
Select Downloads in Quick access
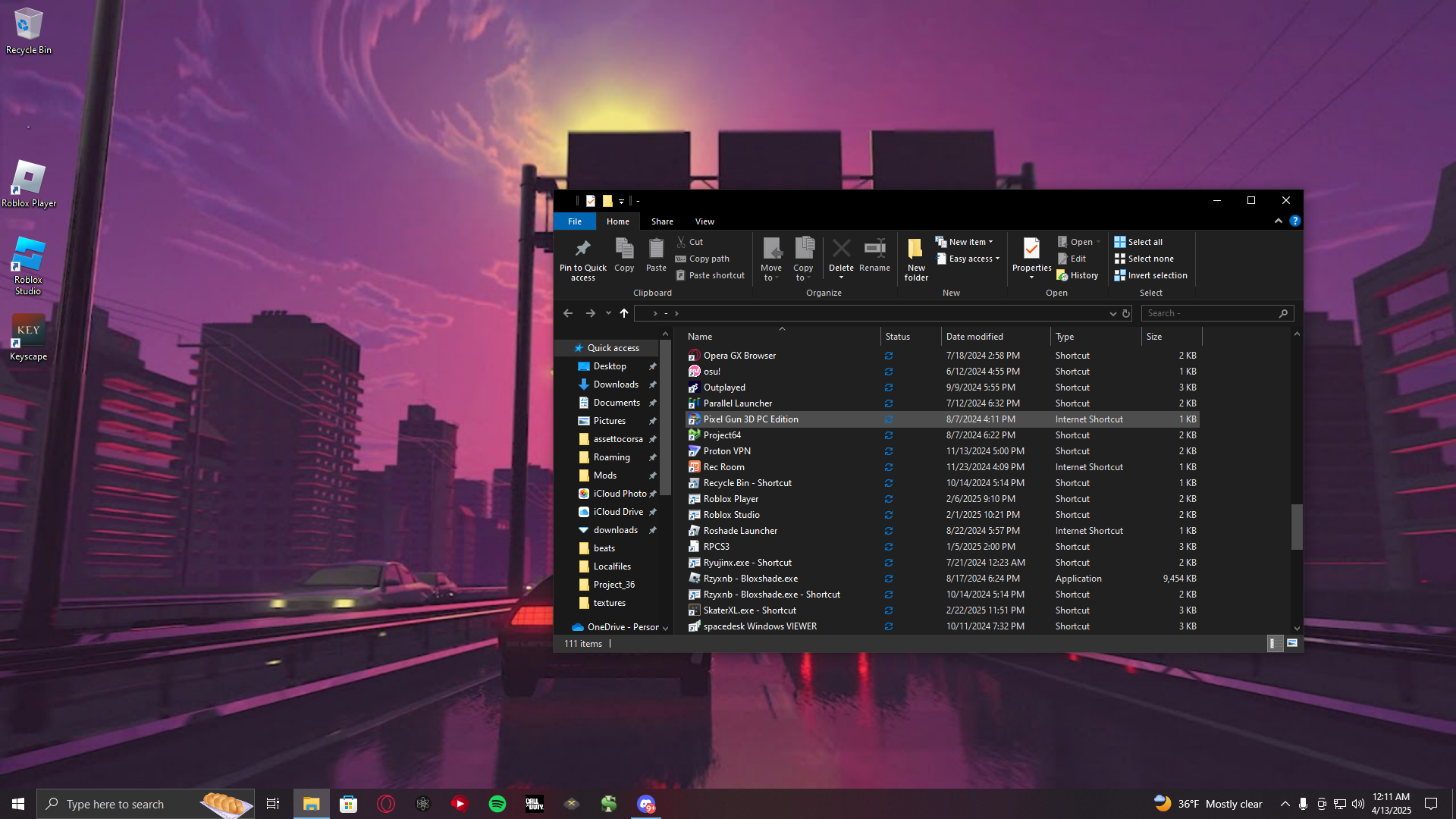click(616, 384)
